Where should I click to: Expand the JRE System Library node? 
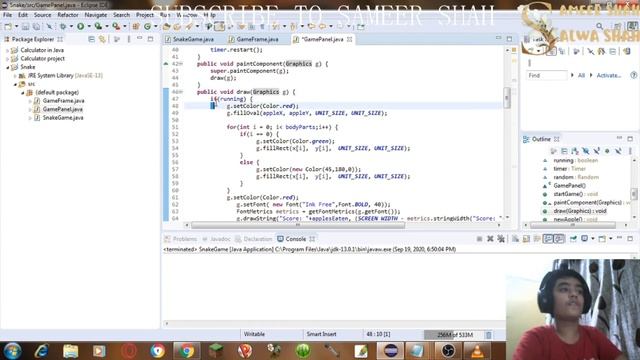pos(15,76)
